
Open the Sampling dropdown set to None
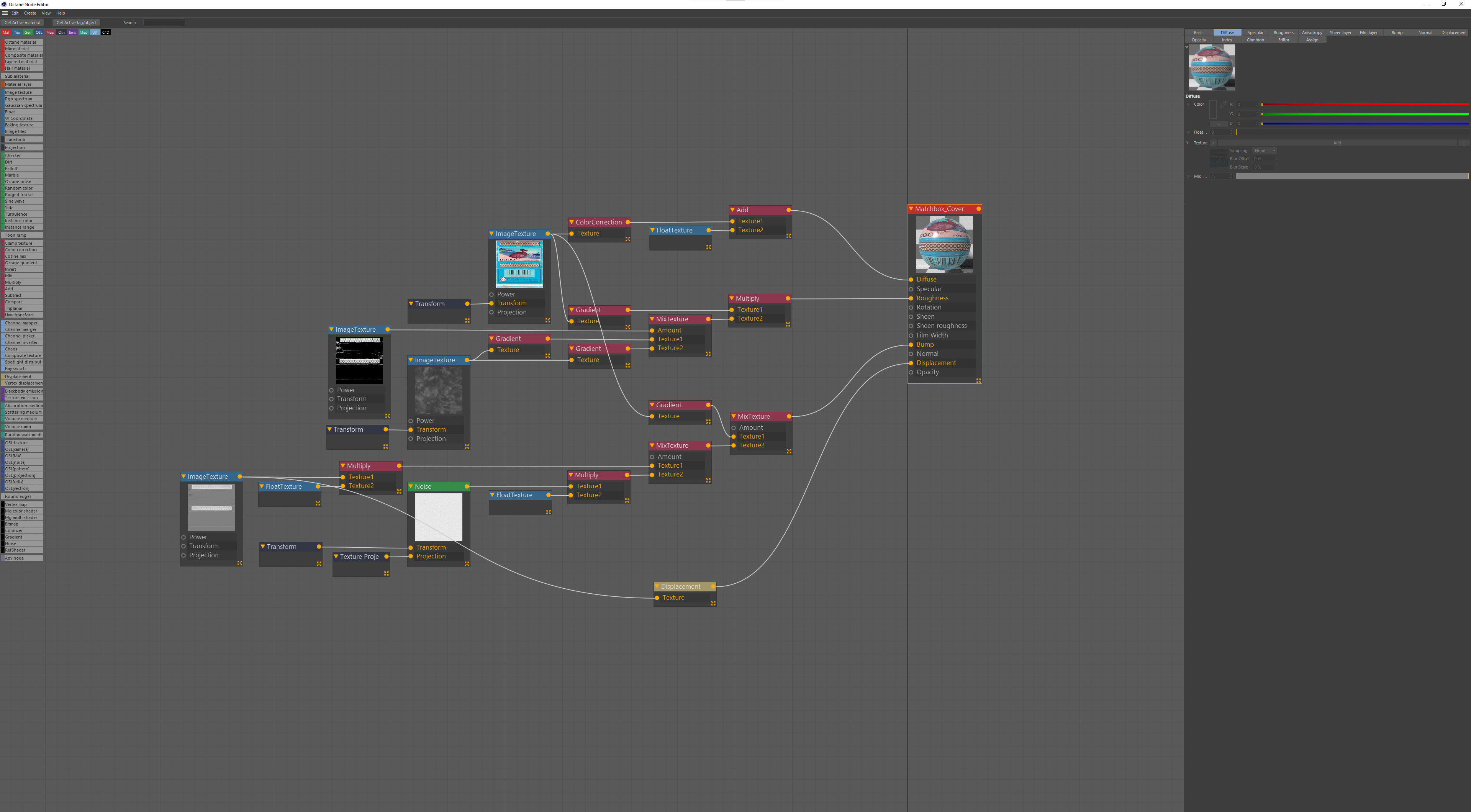click(1264, 151)
